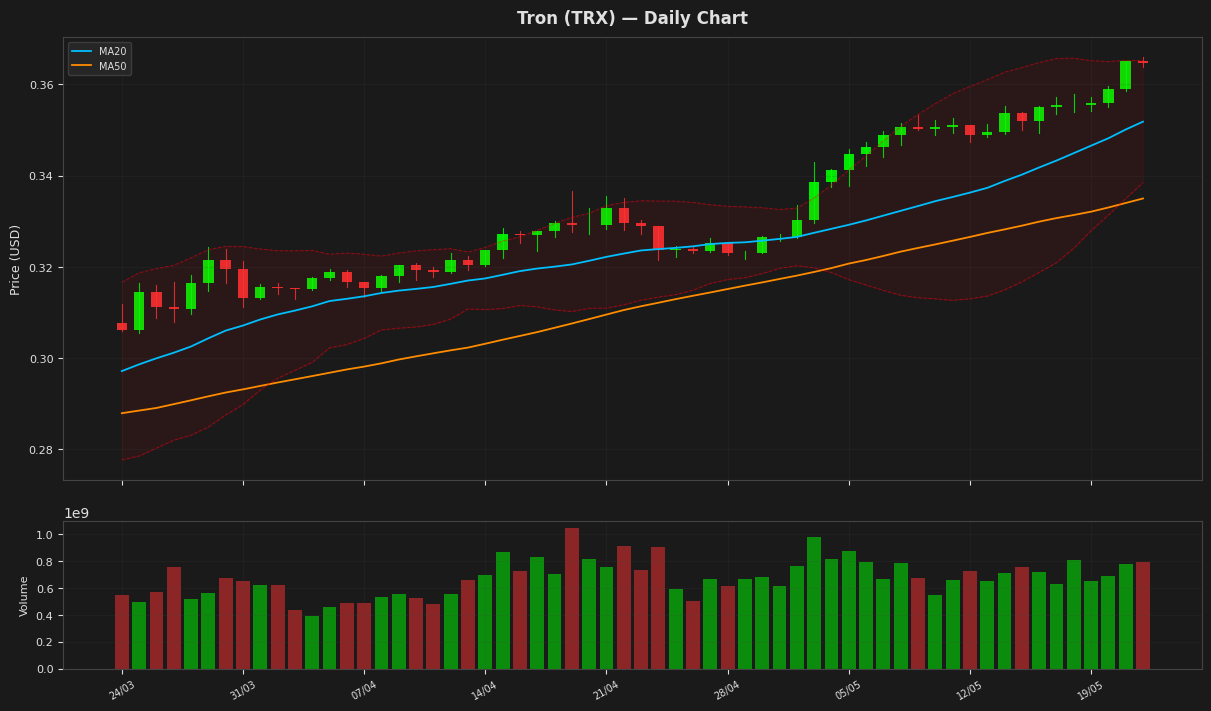The height and width of the screenshot is (711, 1211).
Task: Click the 19/05 date label
Action: [x=1090, y=690]
